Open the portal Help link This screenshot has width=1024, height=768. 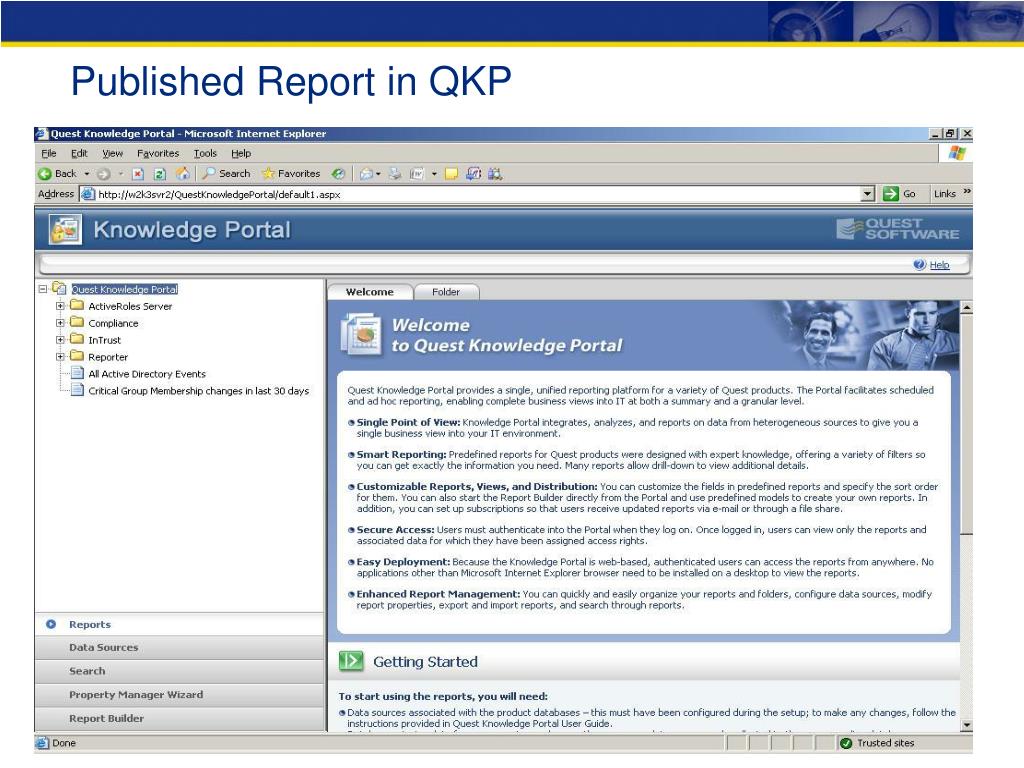(x=939, y=264)
